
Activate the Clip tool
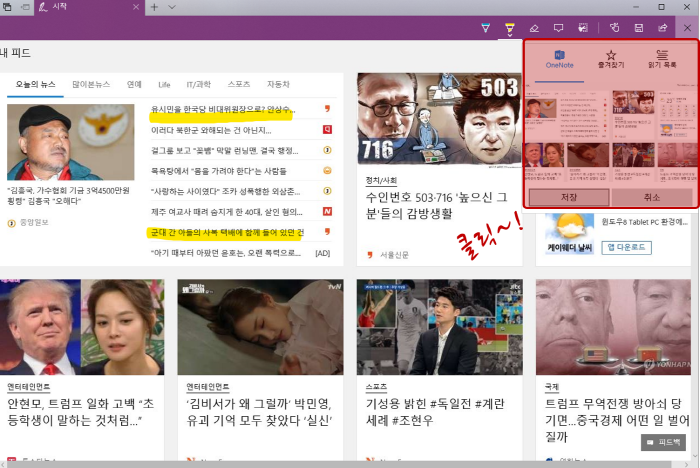tap(583, 28)
